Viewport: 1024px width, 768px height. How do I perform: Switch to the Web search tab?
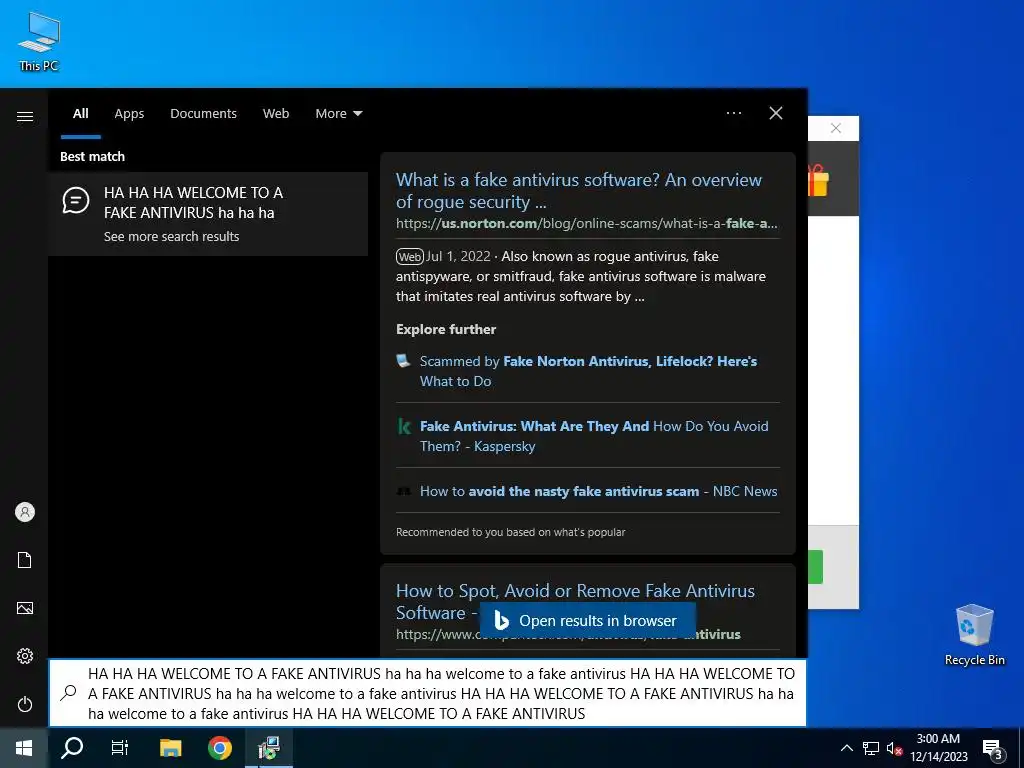pos(276,114)
